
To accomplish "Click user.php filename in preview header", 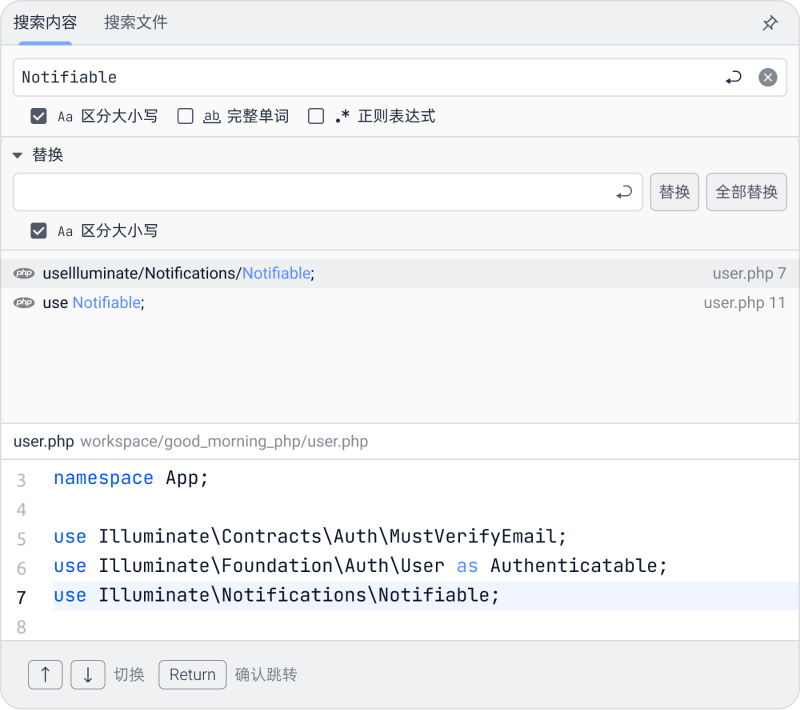I will click(x=43, y=442).
